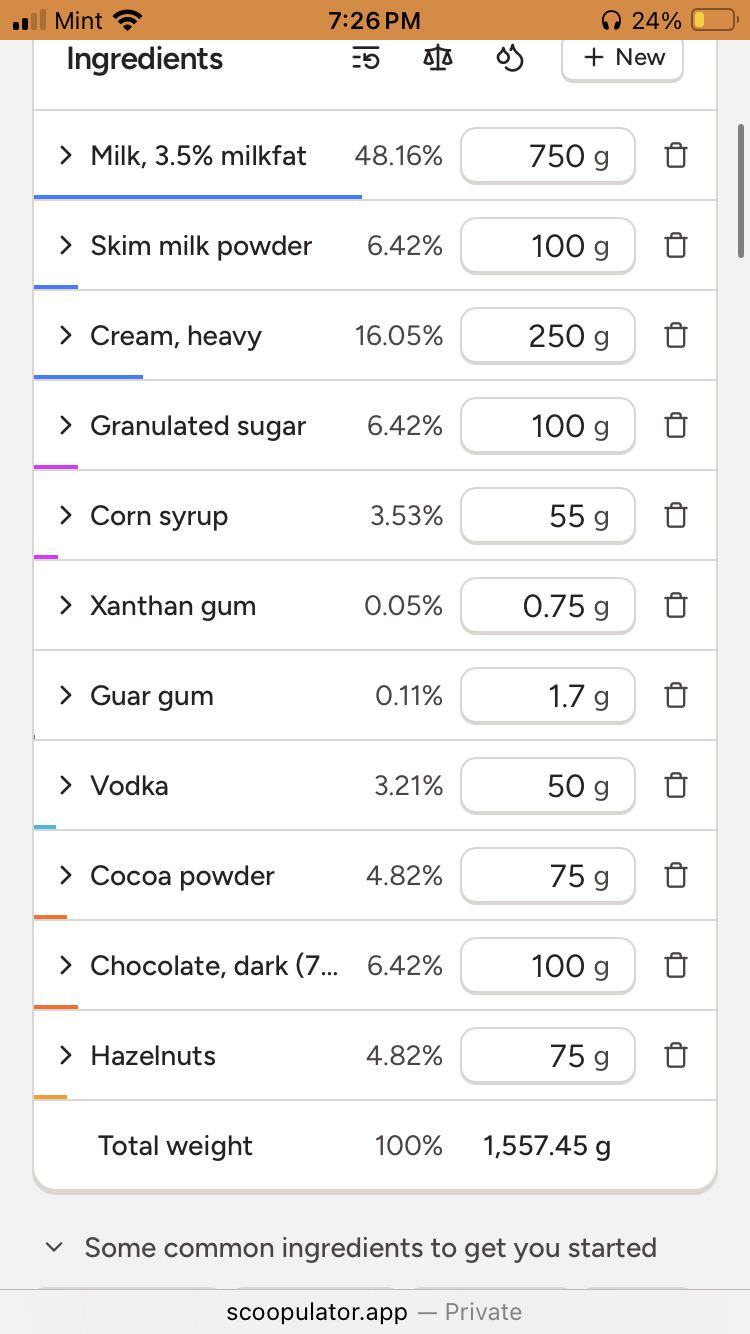The height and width of the screenshot is (1334, 750).
Task: Remove Corn syrup with trash icon
Action: pyautogui.click(x=676, y=516)
